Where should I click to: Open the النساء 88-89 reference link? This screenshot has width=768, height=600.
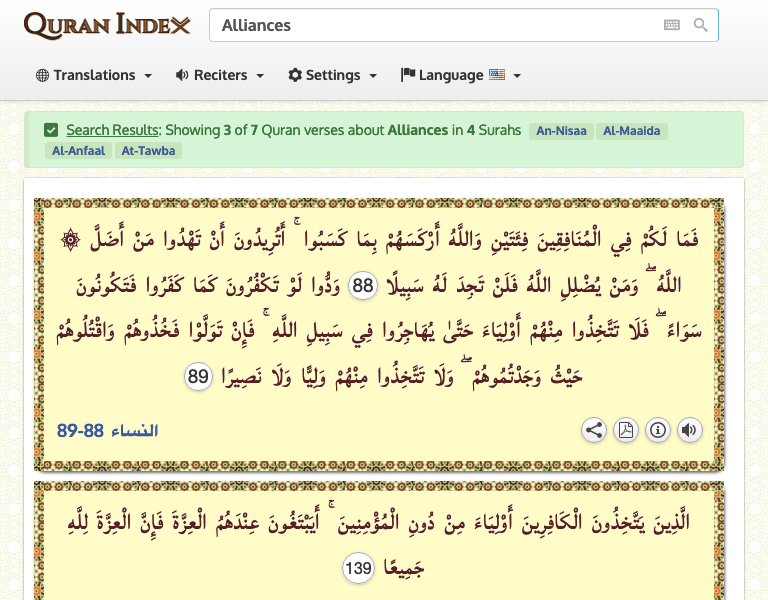[x=107, y=431]
